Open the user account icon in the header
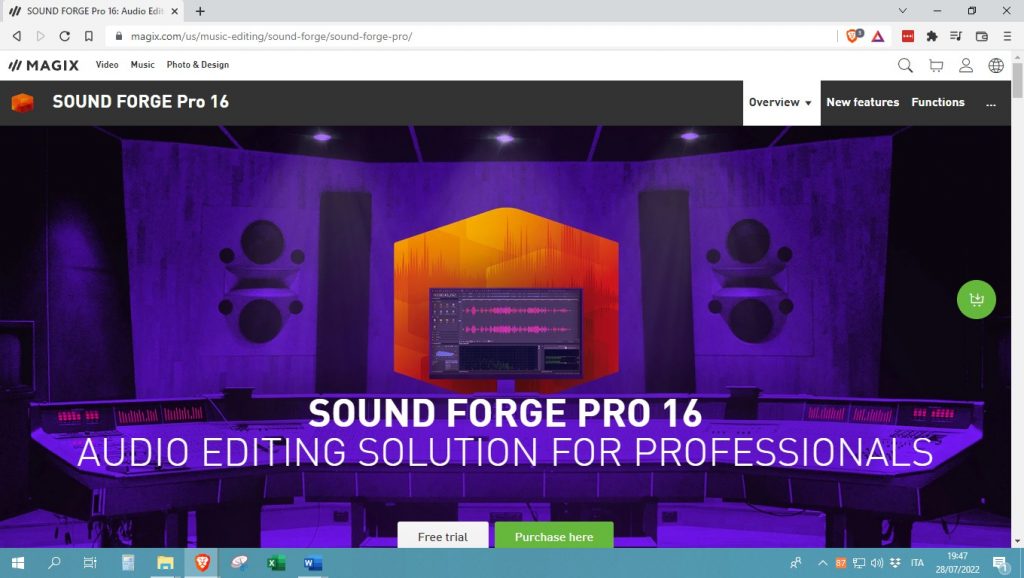 (x=965, y=65)
